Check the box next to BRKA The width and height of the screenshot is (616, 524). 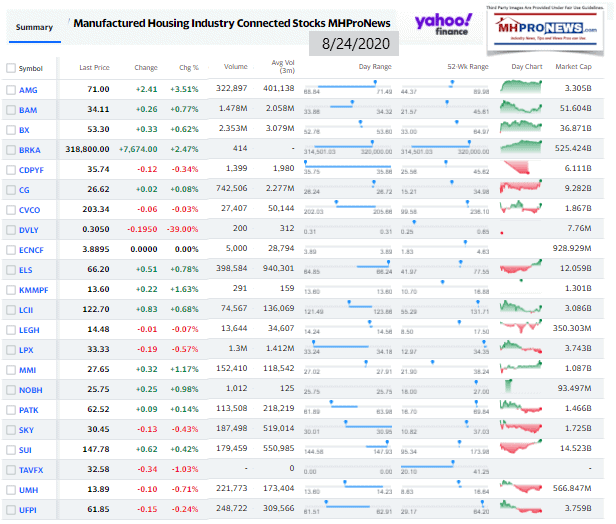click(x=11, y=149)
